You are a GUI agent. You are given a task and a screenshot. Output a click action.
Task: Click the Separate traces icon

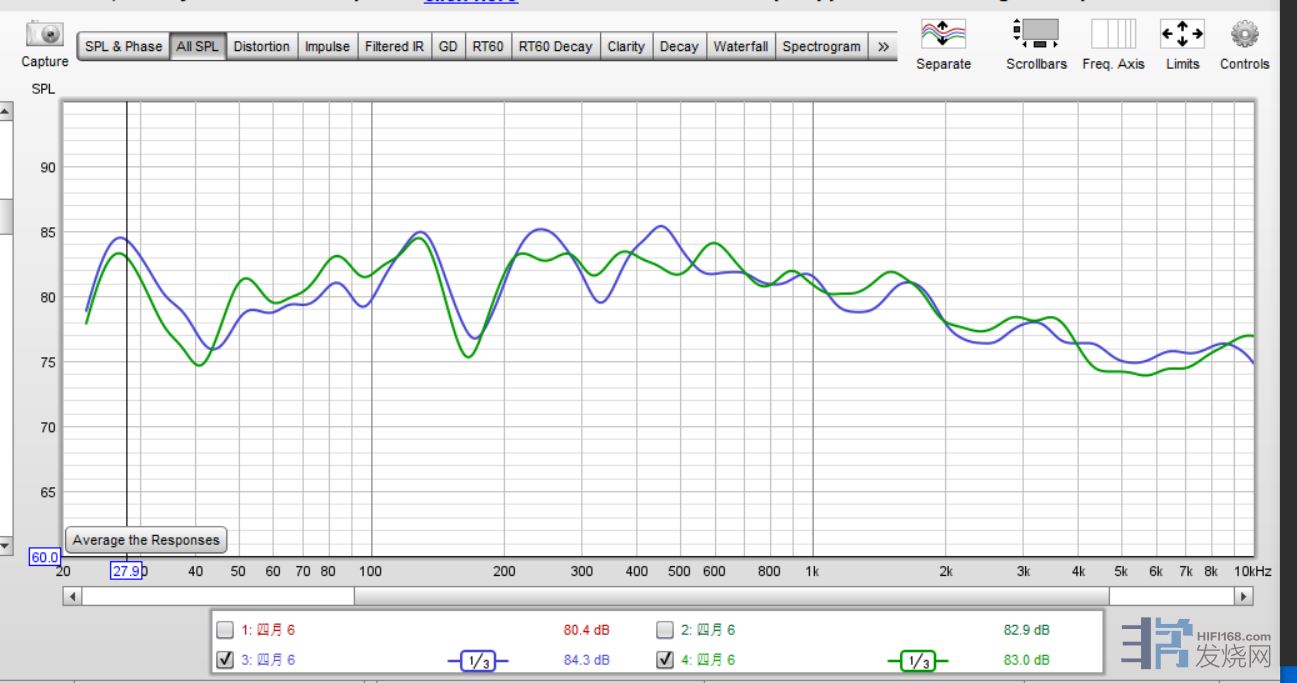click(943, 35)
